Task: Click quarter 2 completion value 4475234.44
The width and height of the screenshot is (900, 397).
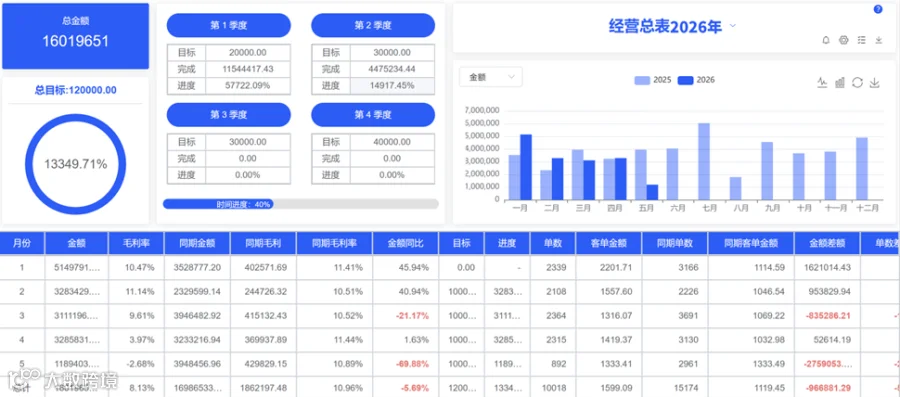Action: [x=393, y=69]
